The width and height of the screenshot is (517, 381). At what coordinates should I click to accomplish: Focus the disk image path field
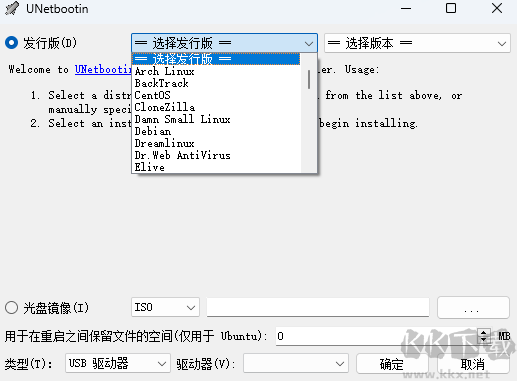click(x=318, y=307)
